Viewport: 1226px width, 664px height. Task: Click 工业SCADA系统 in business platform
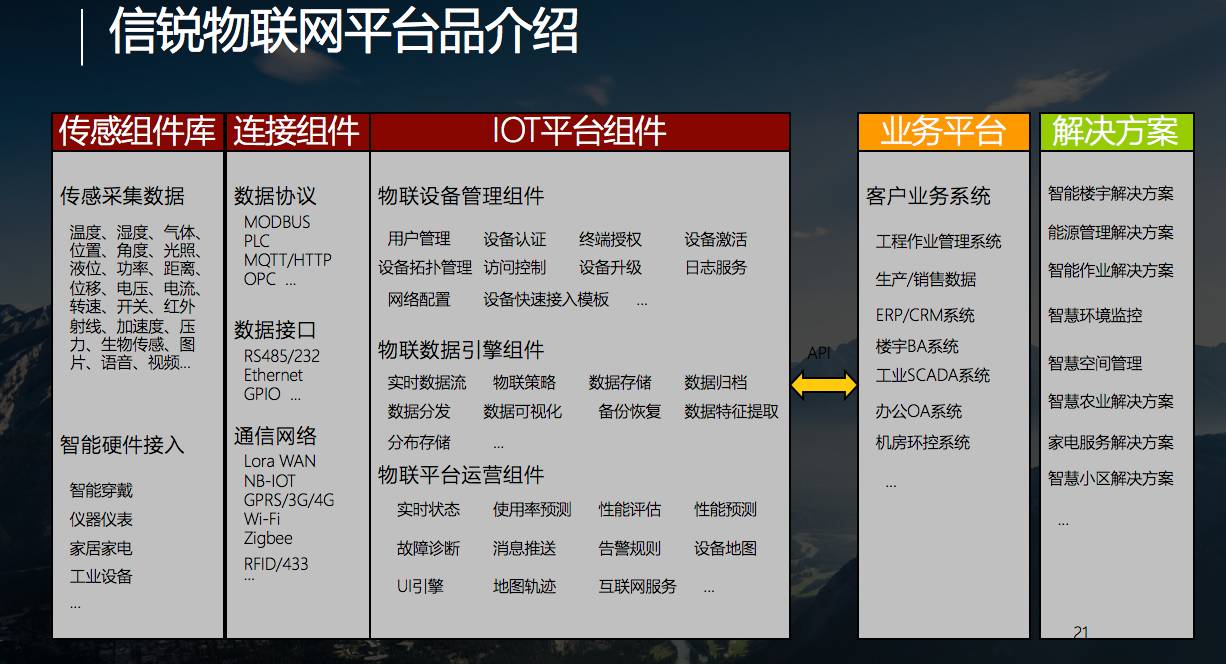(932, 376)
